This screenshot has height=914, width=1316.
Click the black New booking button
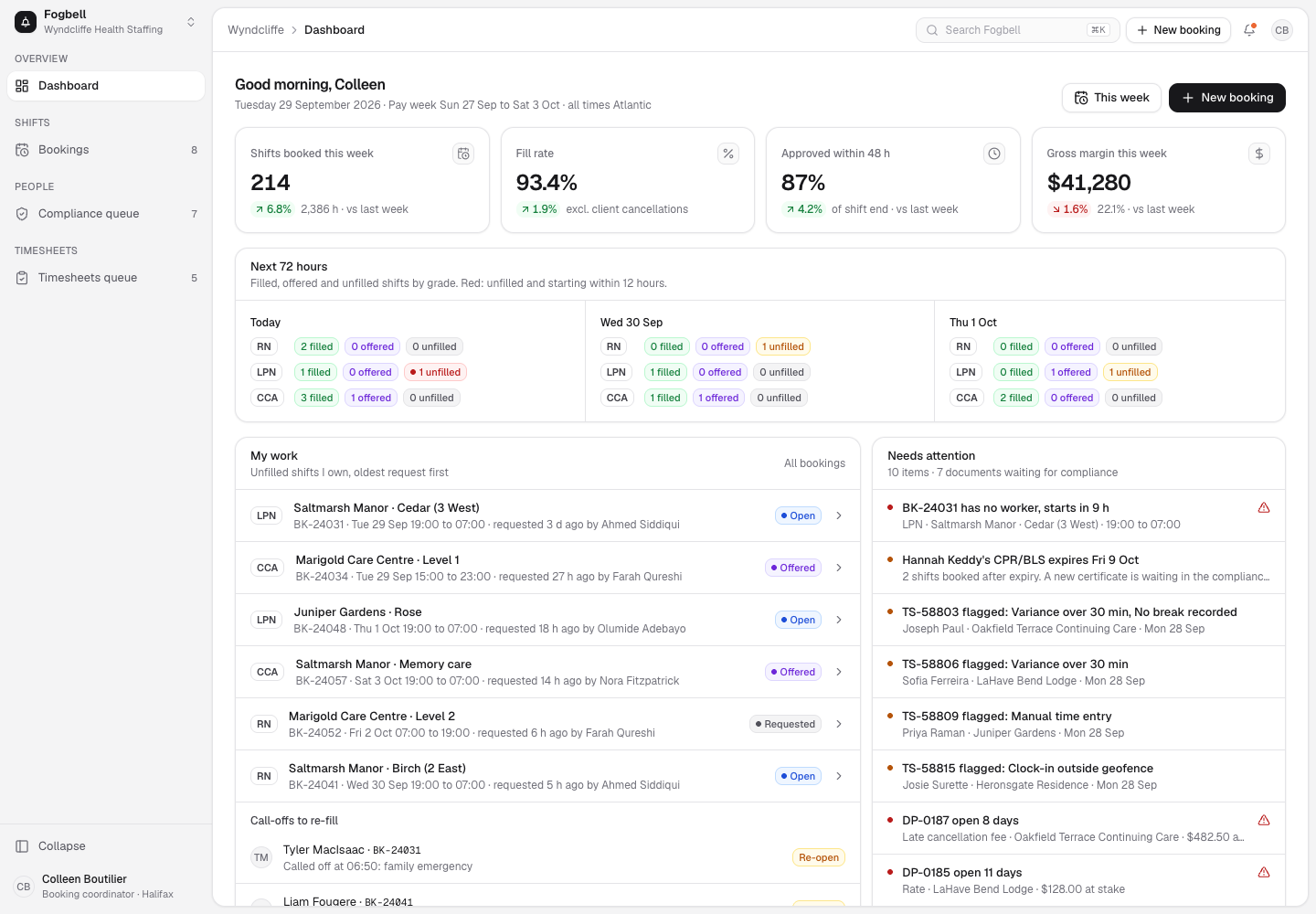[1227, 98]
